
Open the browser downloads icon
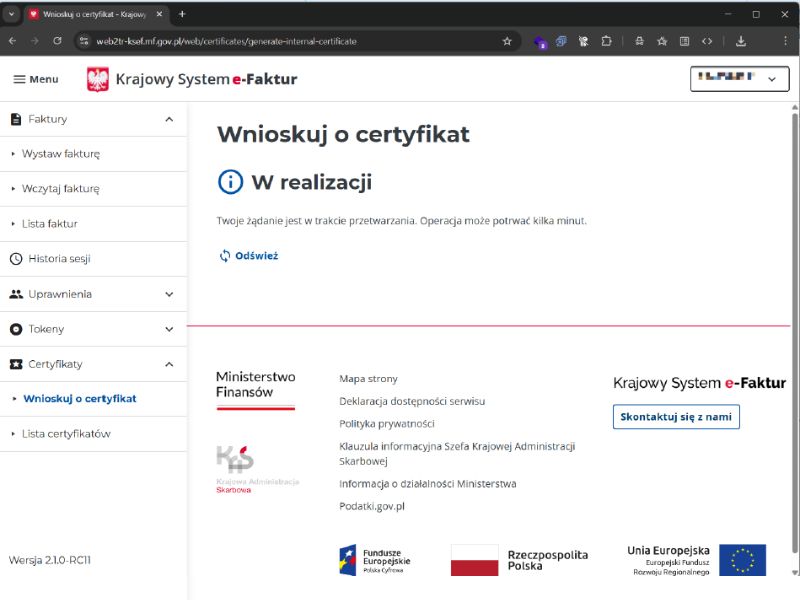click(741, 41)
